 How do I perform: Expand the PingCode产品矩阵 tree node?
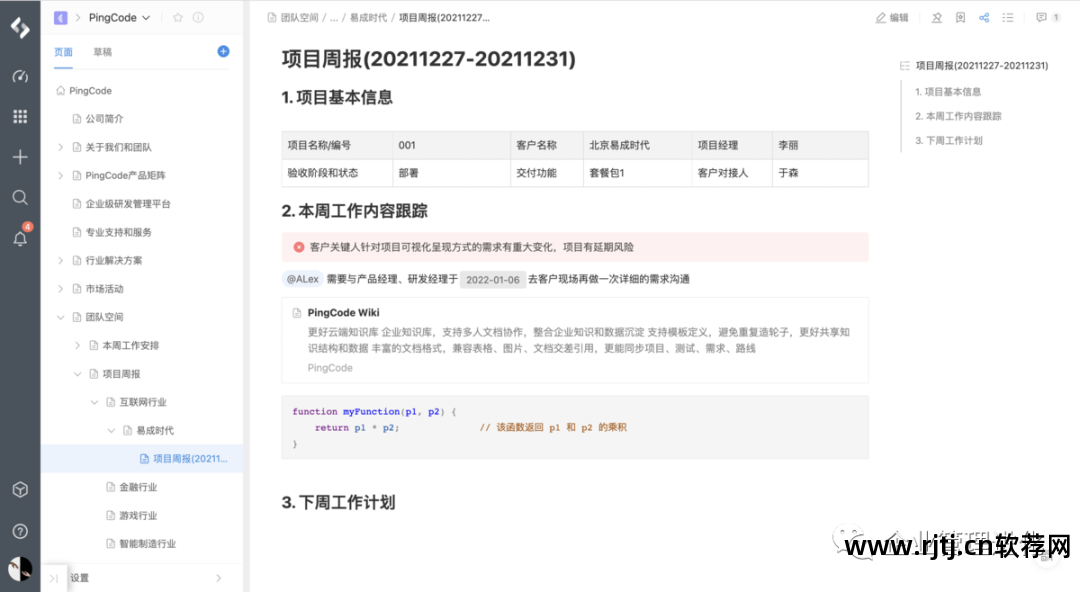[x=61, y=175]
